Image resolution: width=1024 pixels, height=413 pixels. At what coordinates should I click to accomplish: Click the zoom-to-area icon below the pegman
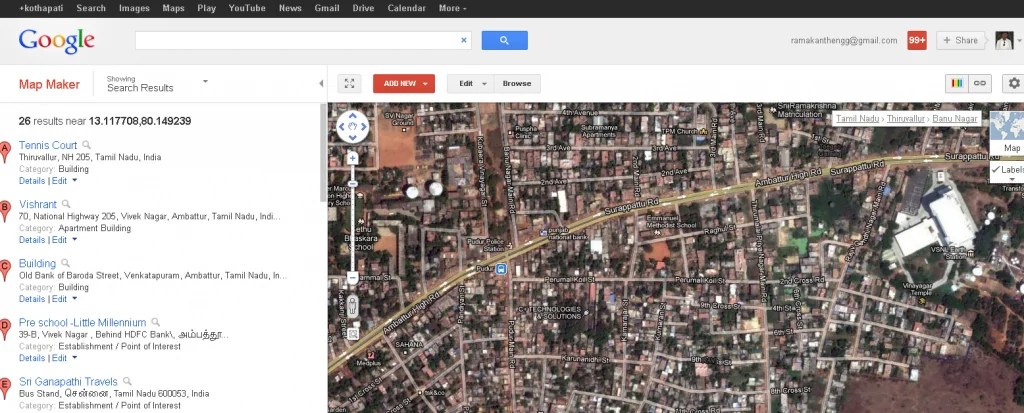(353, 334)
